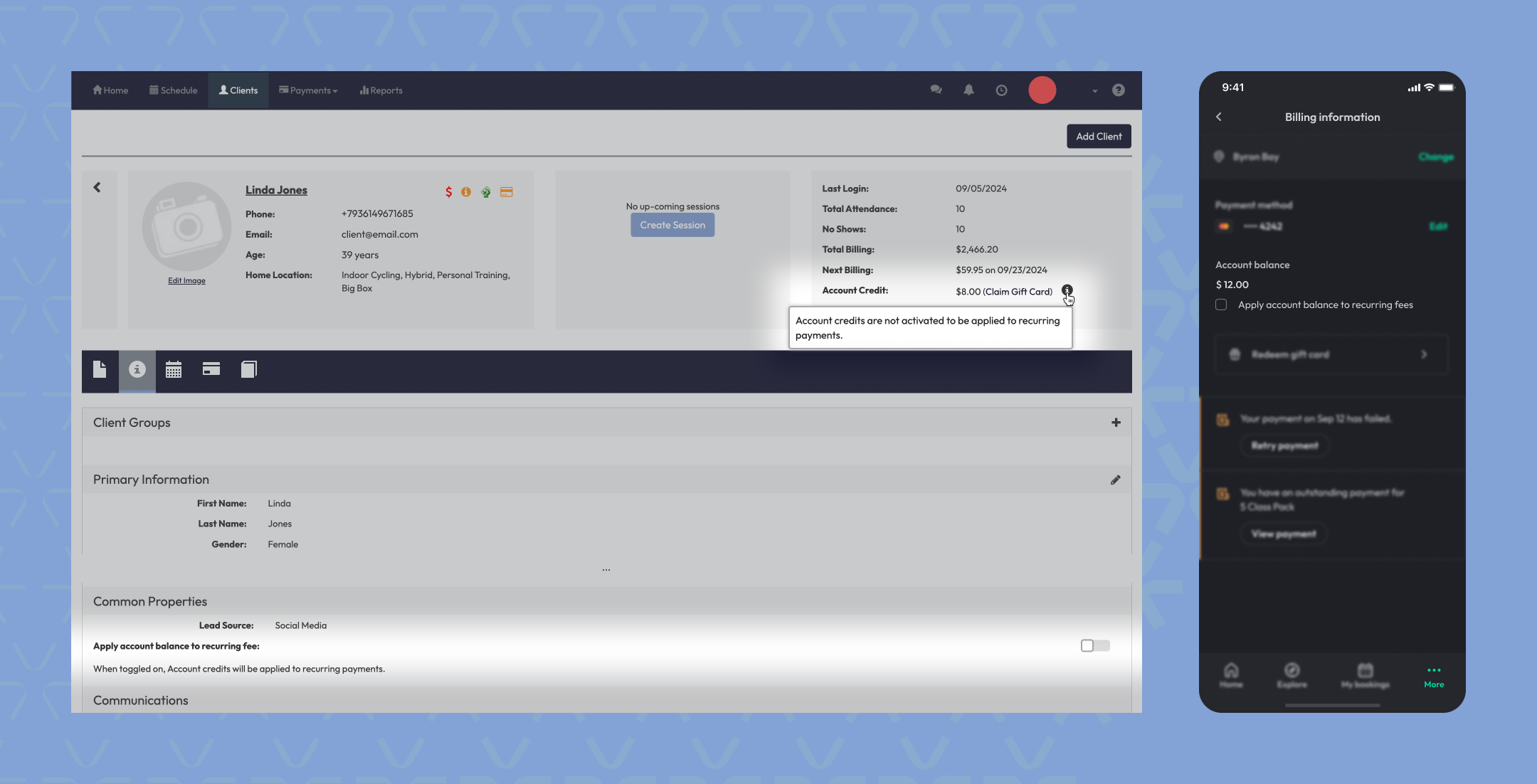This screenshot has height=784, width=1537.
Task: Open the Schedule menu item
Action: point(173,90)
